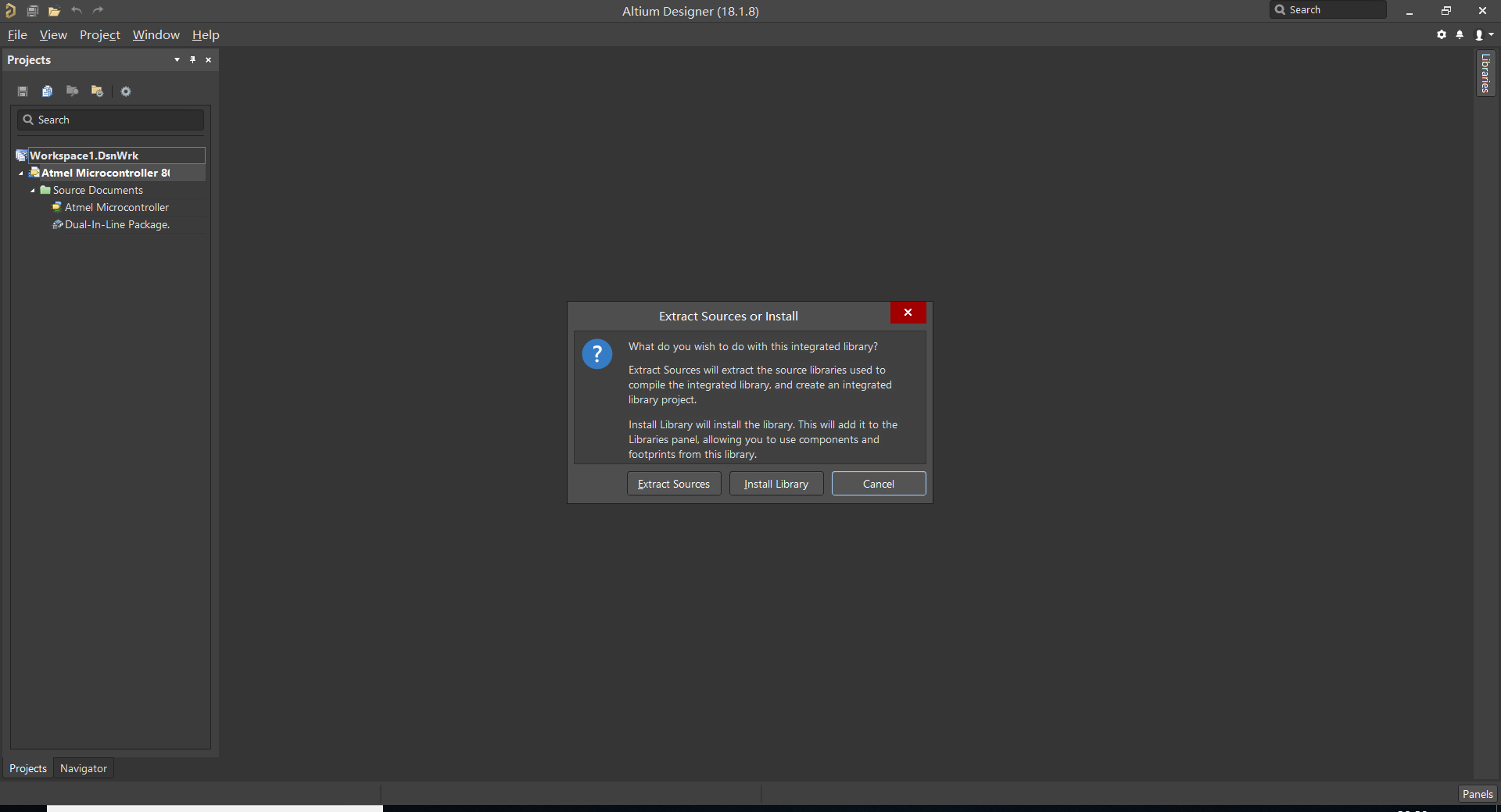Click the Redo arrow icon
This screenshot has width=1501, height=812.
point(98,10)
